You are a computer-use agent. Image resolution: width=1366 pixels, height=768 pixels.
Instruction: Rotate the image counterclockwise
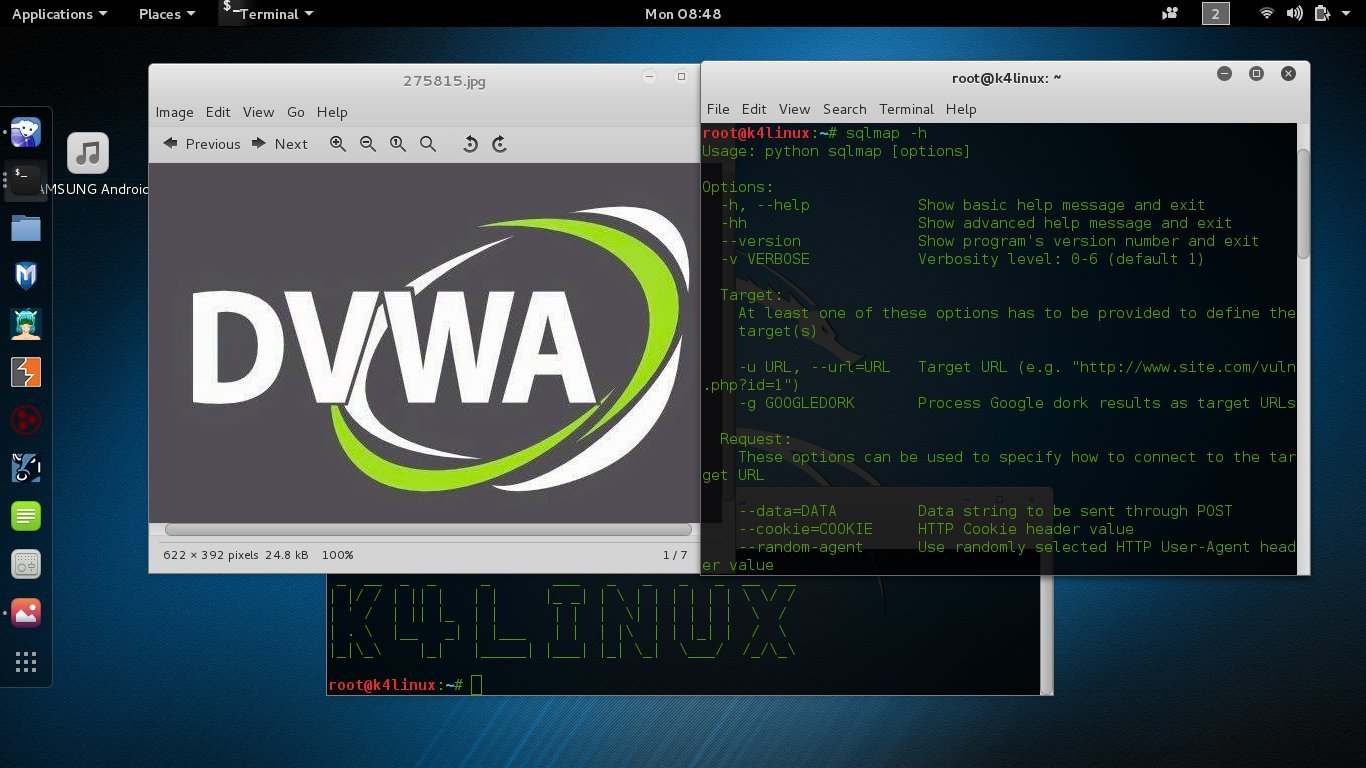[469, 144]
